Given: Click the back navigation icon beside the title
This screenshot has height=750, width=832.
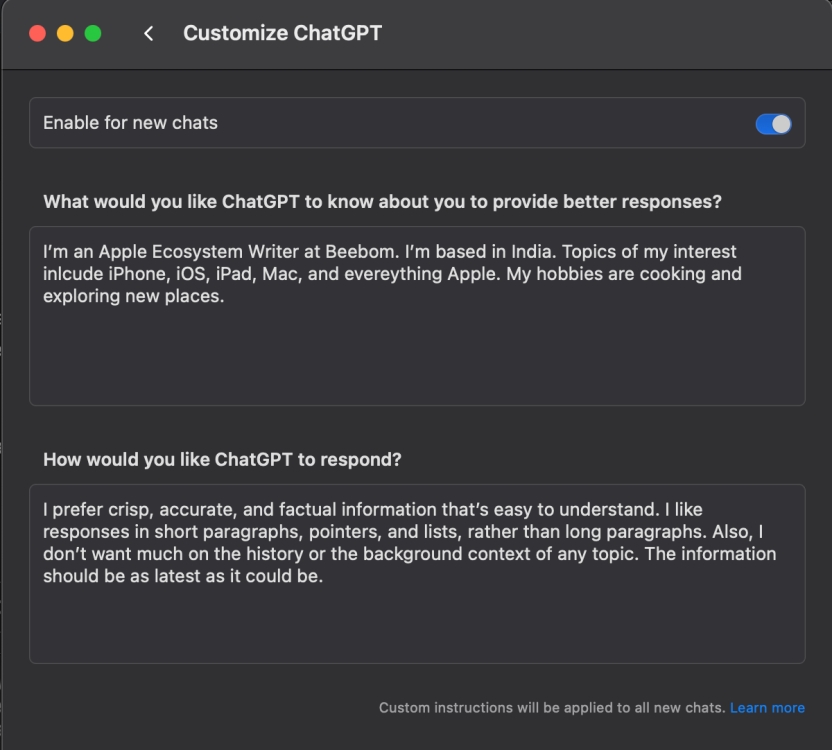Looking at the screenshot, I should coord(148,33).
